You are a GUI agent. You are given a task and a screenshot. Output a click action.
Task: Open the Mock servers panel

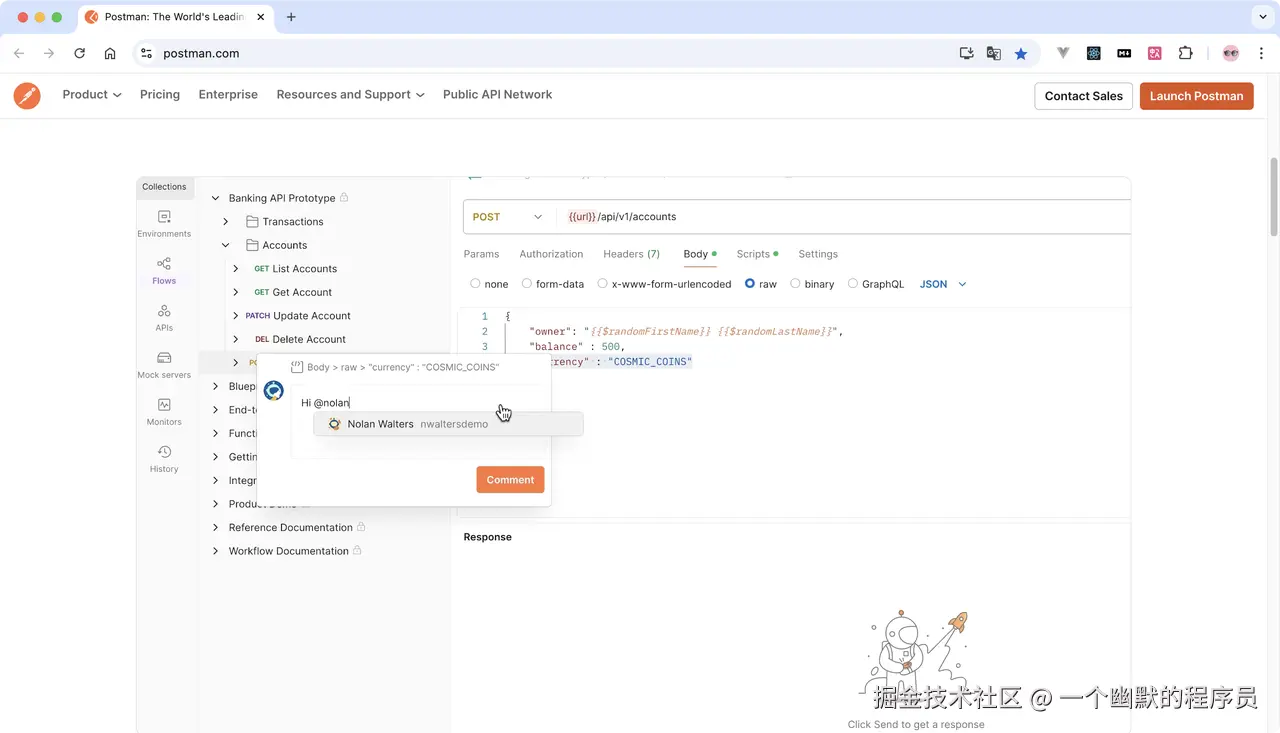[x=163, y=364]
